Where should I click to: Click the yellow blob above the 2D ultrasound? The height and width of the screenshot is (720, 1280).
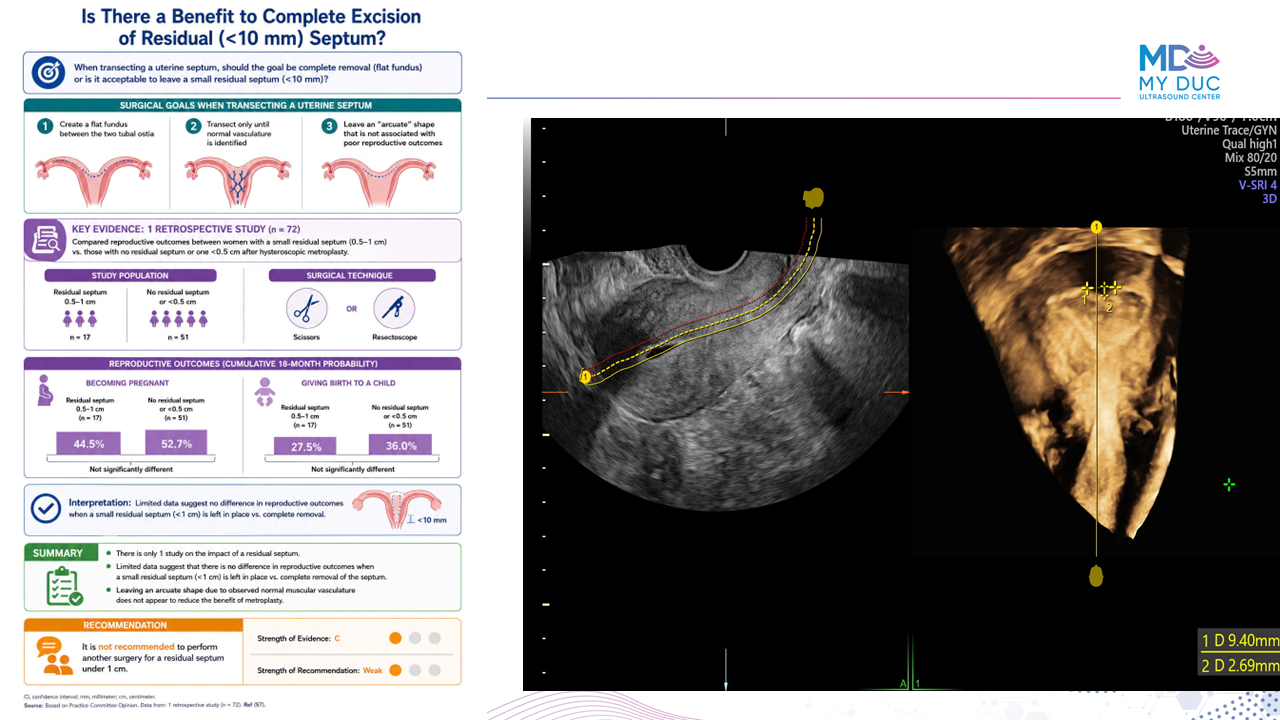[813, 198]
